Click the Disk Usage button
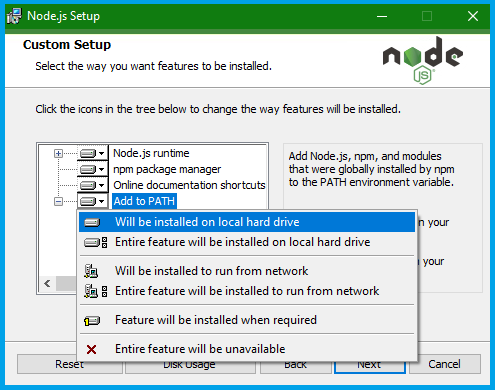This screenshot has width=495, height=390. [x=190, y=364]
